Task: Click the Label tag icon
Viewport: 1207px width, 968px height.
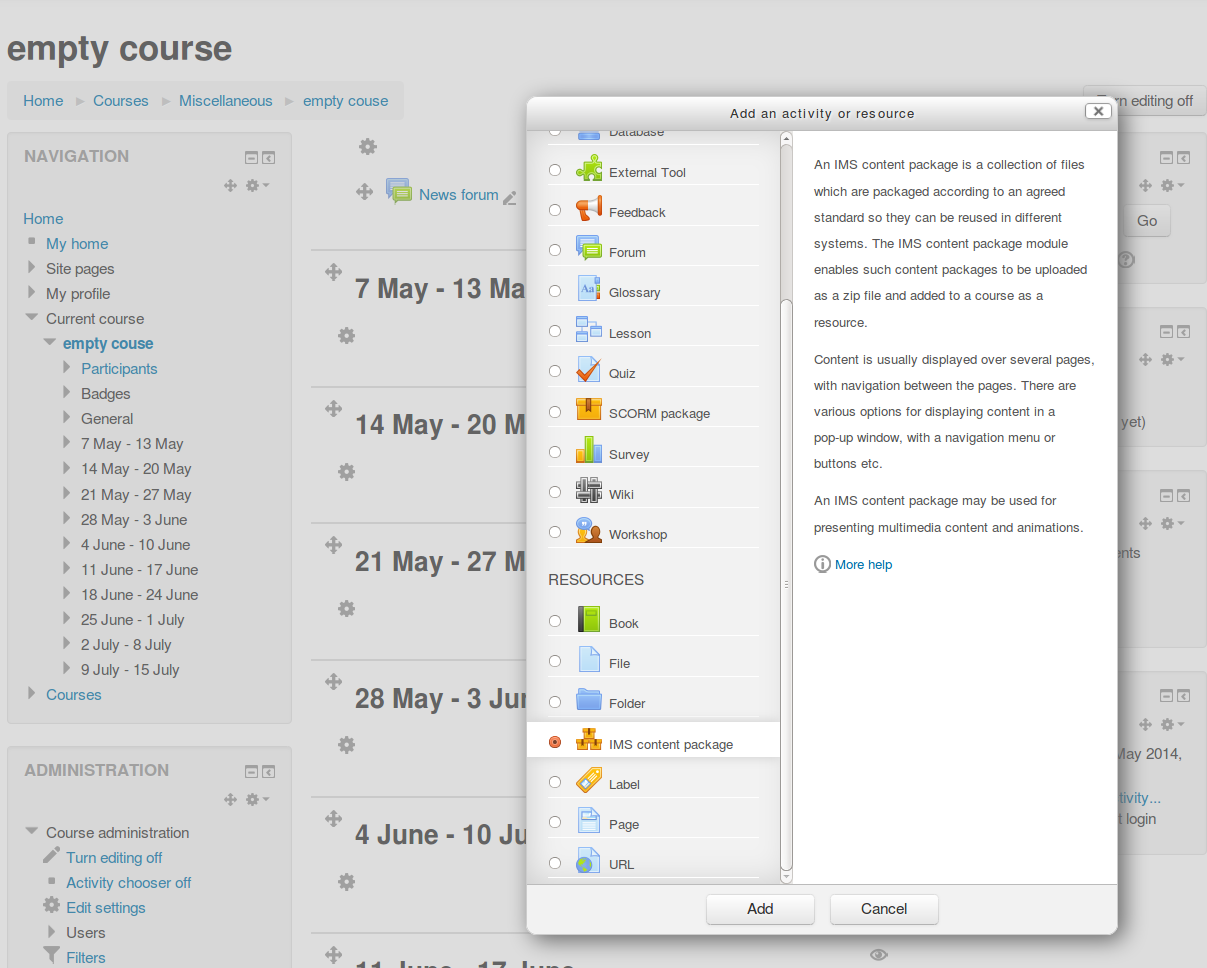Action: pos(589,780)
